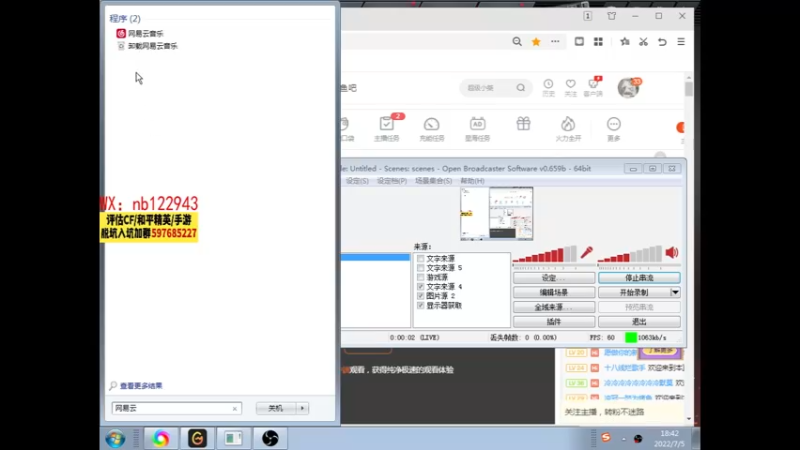Adjust the microphone volume meter
Image resolution: width=800 pixels, height=450 pixels.
click(545, 254)
